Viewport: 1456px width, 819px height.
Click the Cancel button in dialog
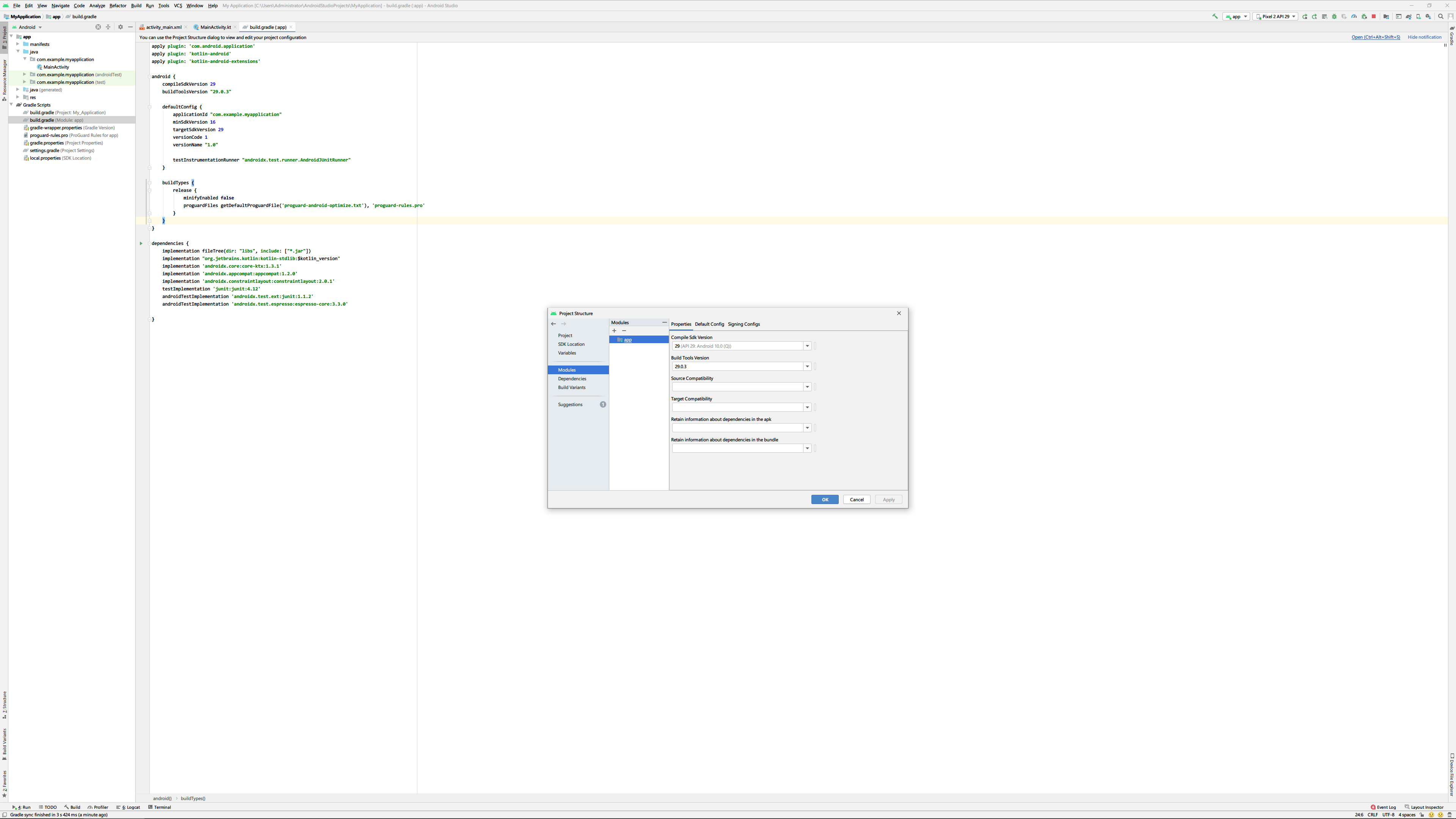pyautogui.click(x=856, y=500)
